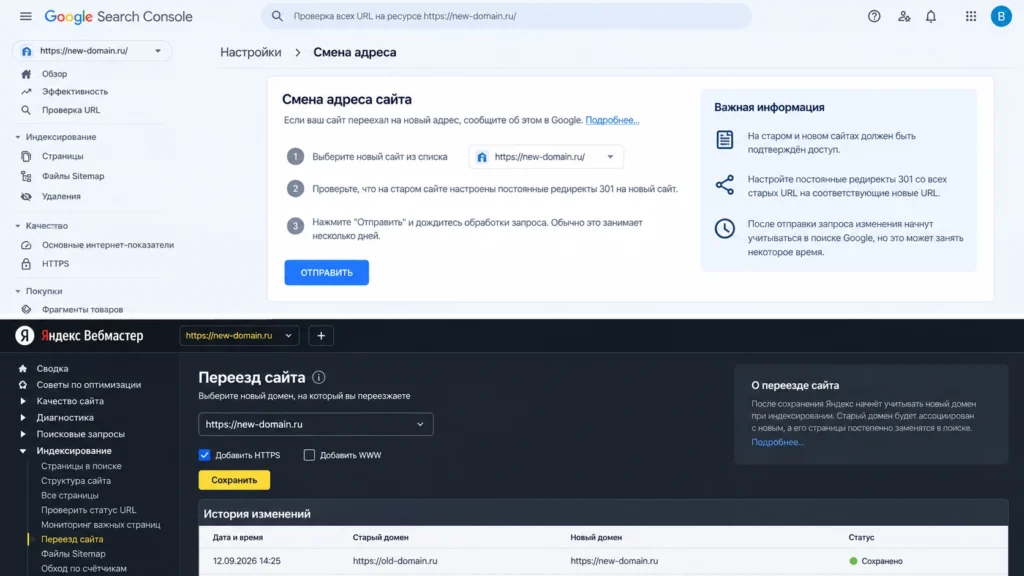Uncheck the Добавить HTTPS checkbox

point(204,455)
